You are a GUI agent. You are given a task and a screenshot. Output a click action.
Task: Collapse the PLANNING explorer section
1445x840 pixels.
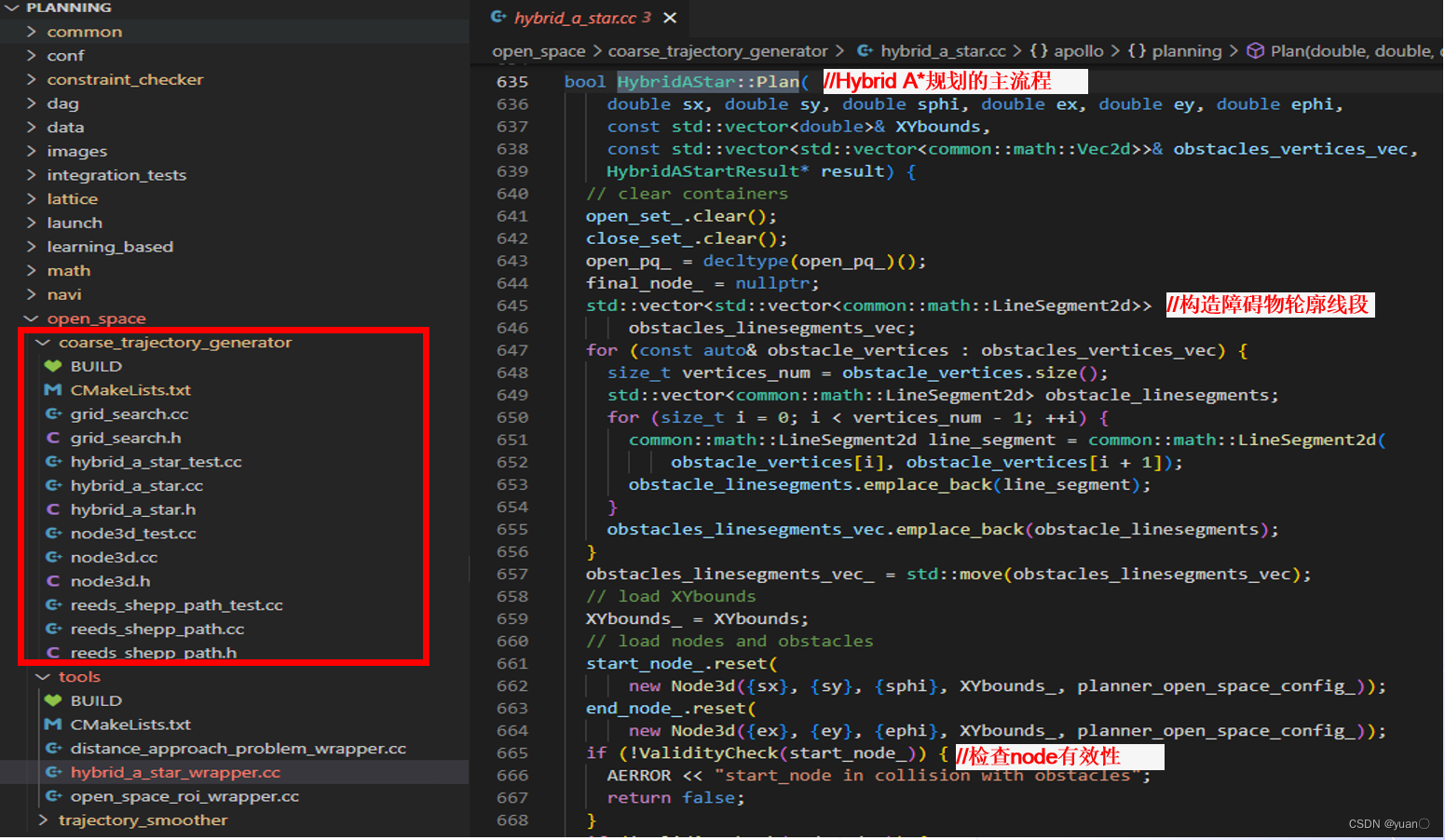tap(11, 7)
